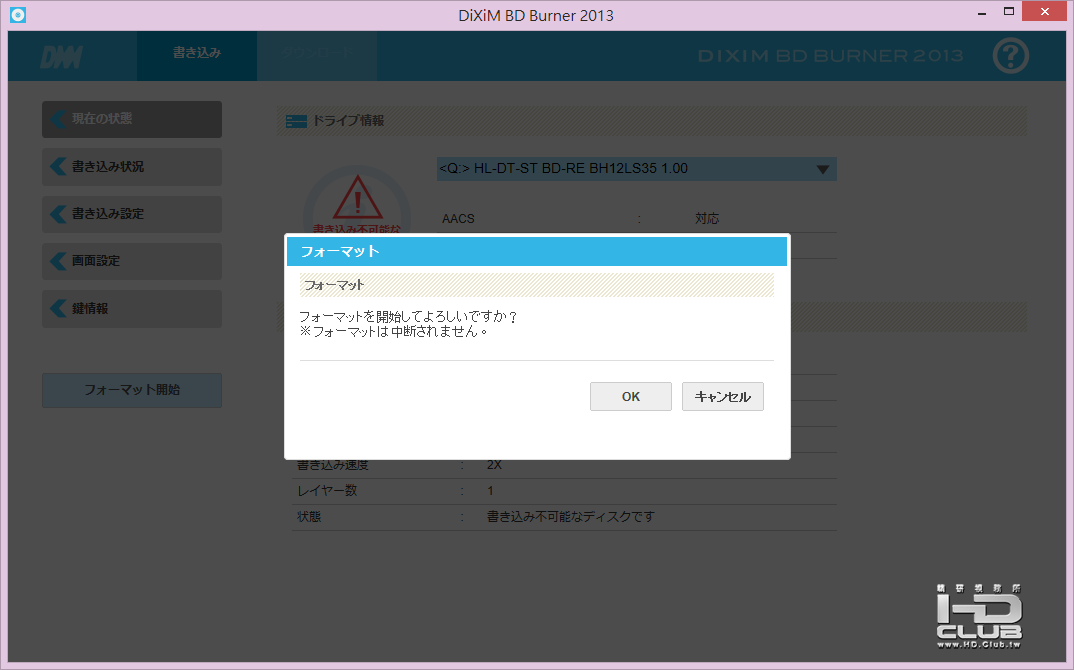1074x670 pixels.
Task: Click the AACS label text
Action: (x=458, y=219)
